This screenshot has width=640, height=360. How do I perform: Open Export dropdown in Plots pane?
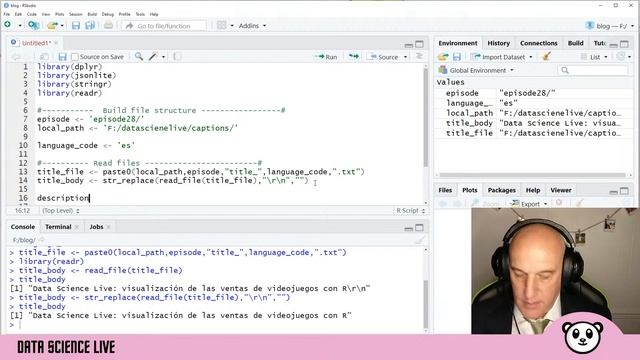coord(529,204)
